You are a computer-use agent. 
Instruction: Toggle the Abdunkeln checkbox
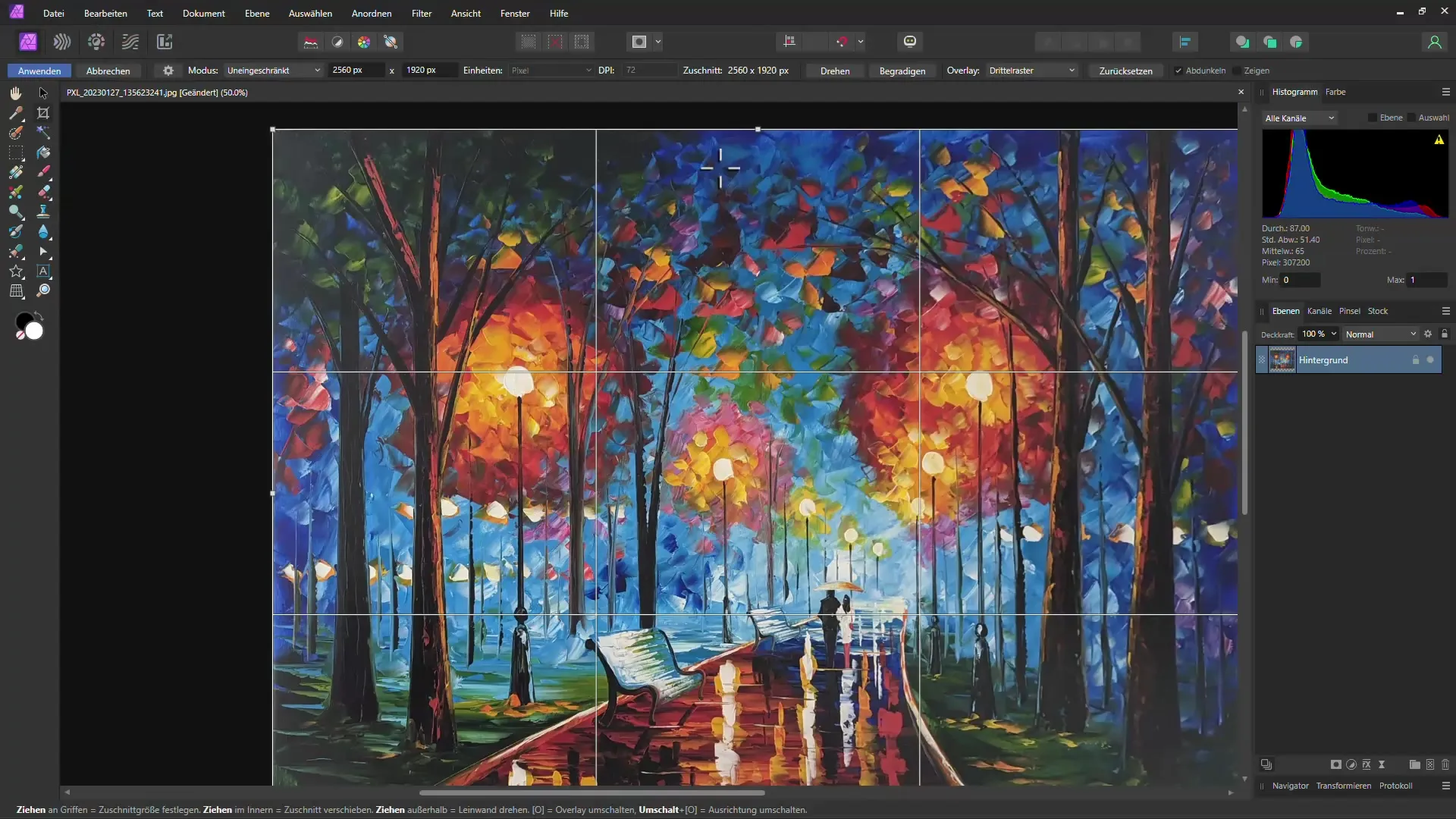1178,71
